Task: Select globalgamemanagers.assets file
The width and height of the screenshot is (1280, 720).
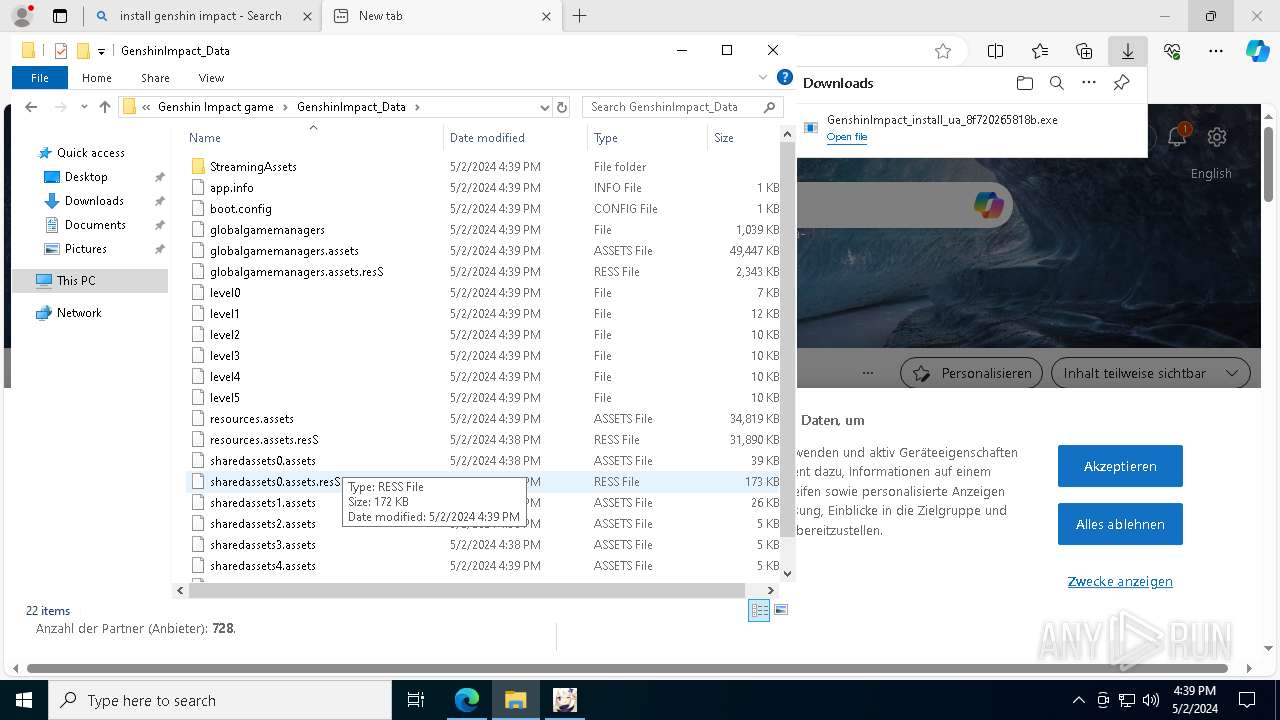Action: (x=284, y=251)
